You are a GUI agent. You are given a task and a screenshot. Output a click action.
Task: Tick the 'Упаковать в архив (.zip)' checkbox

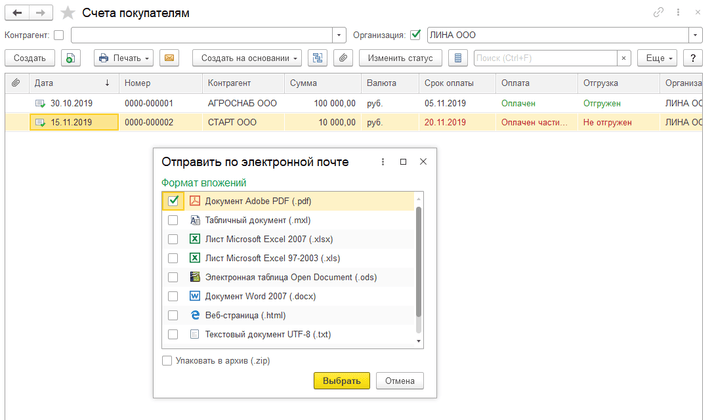coord(167,361)
